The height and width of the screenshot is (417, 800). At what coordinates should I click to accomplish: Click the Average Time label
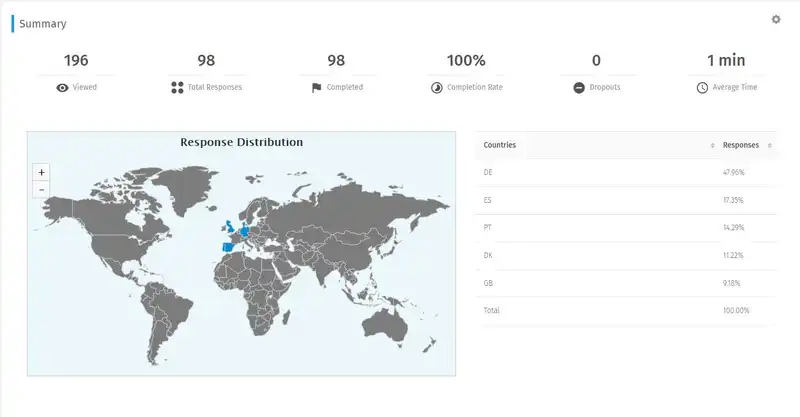[735, 87]
